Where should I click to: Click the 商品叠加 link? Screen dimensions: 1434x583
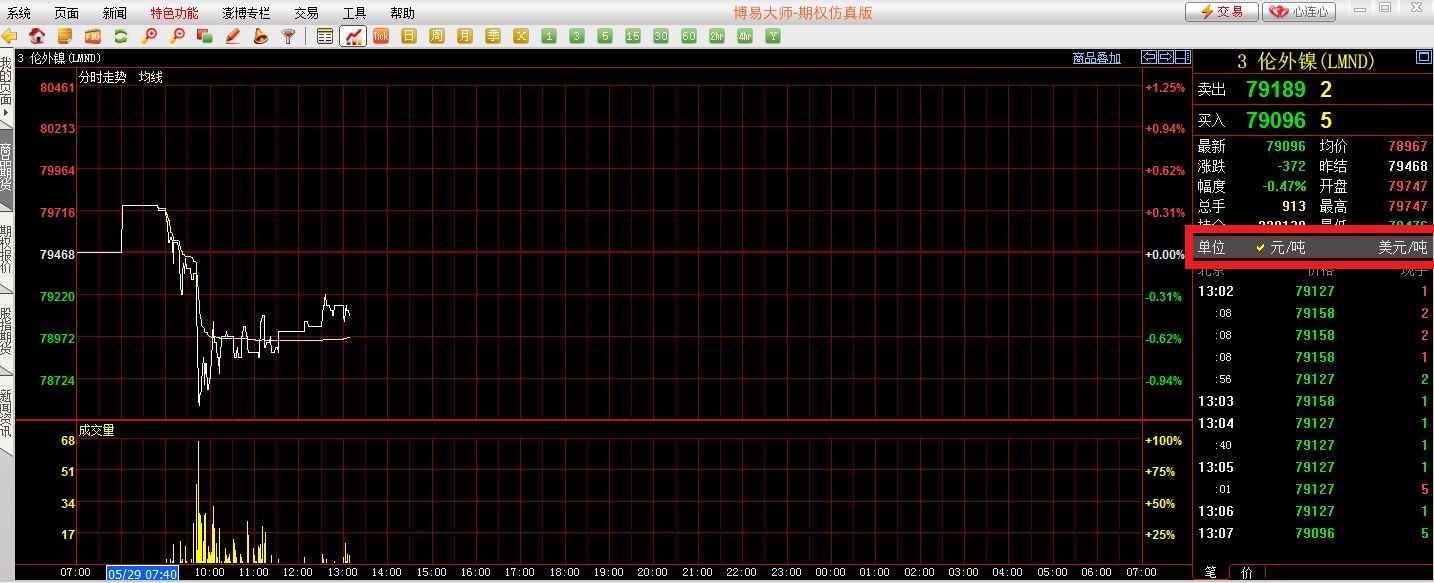pos(1096,58)
